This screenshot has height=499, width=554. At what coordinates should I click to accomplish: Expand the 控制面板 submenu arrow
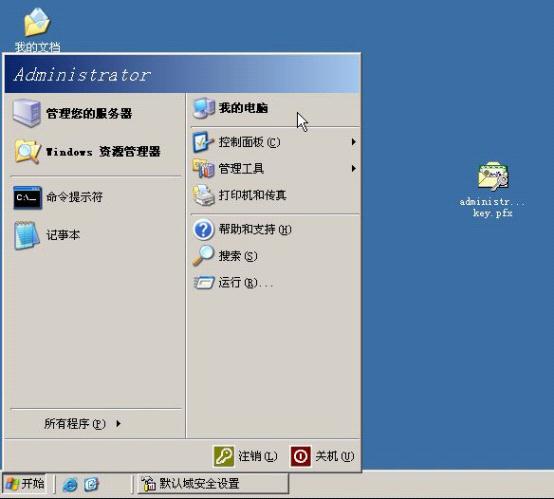click(353, 142)
